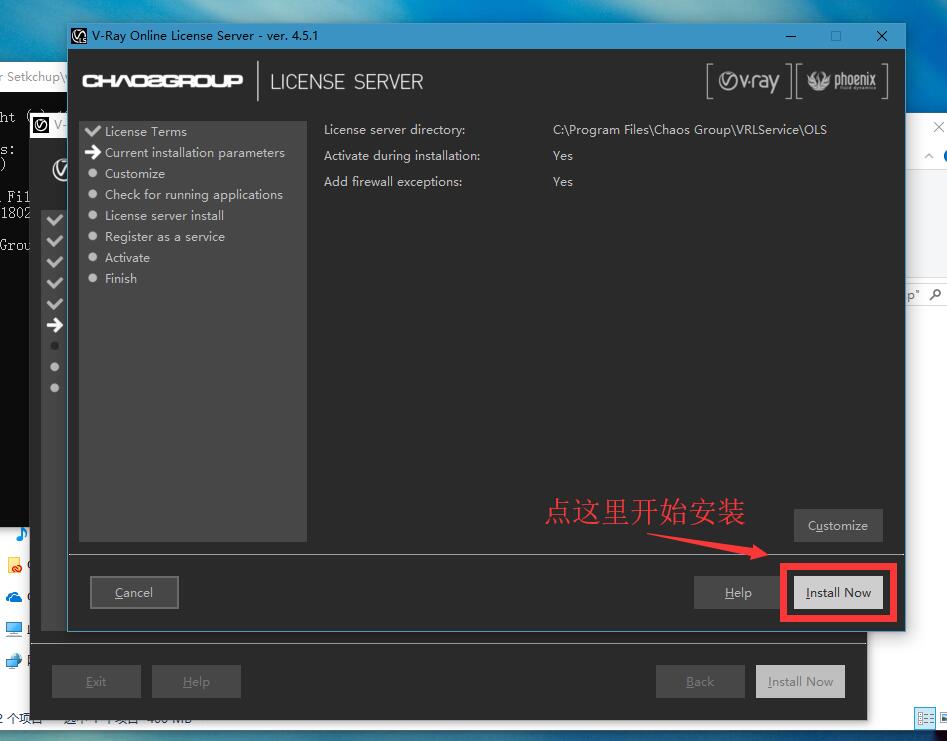Click the license server directory path text
This screenshot has width=947, height=741.
[x=690, y=130]
